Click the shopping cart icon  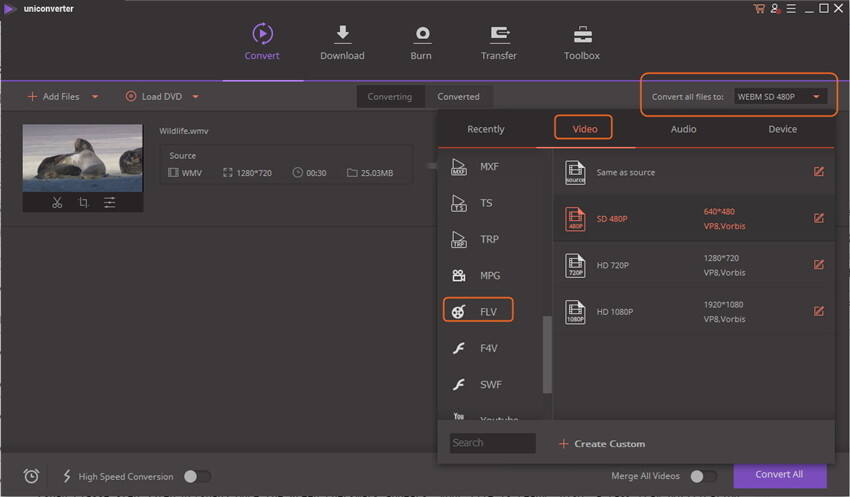[759, 8]
